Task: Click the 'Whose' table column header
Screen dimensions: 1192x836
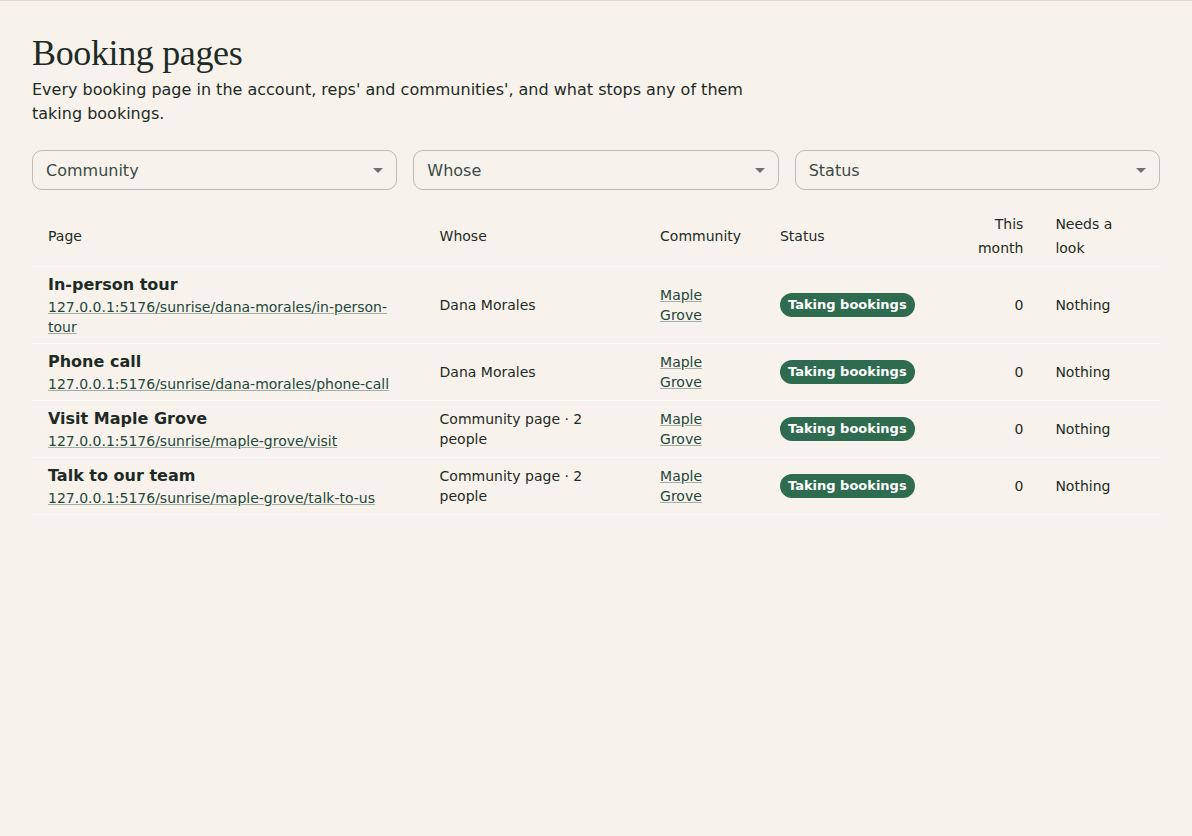Action: coord(463,236)
